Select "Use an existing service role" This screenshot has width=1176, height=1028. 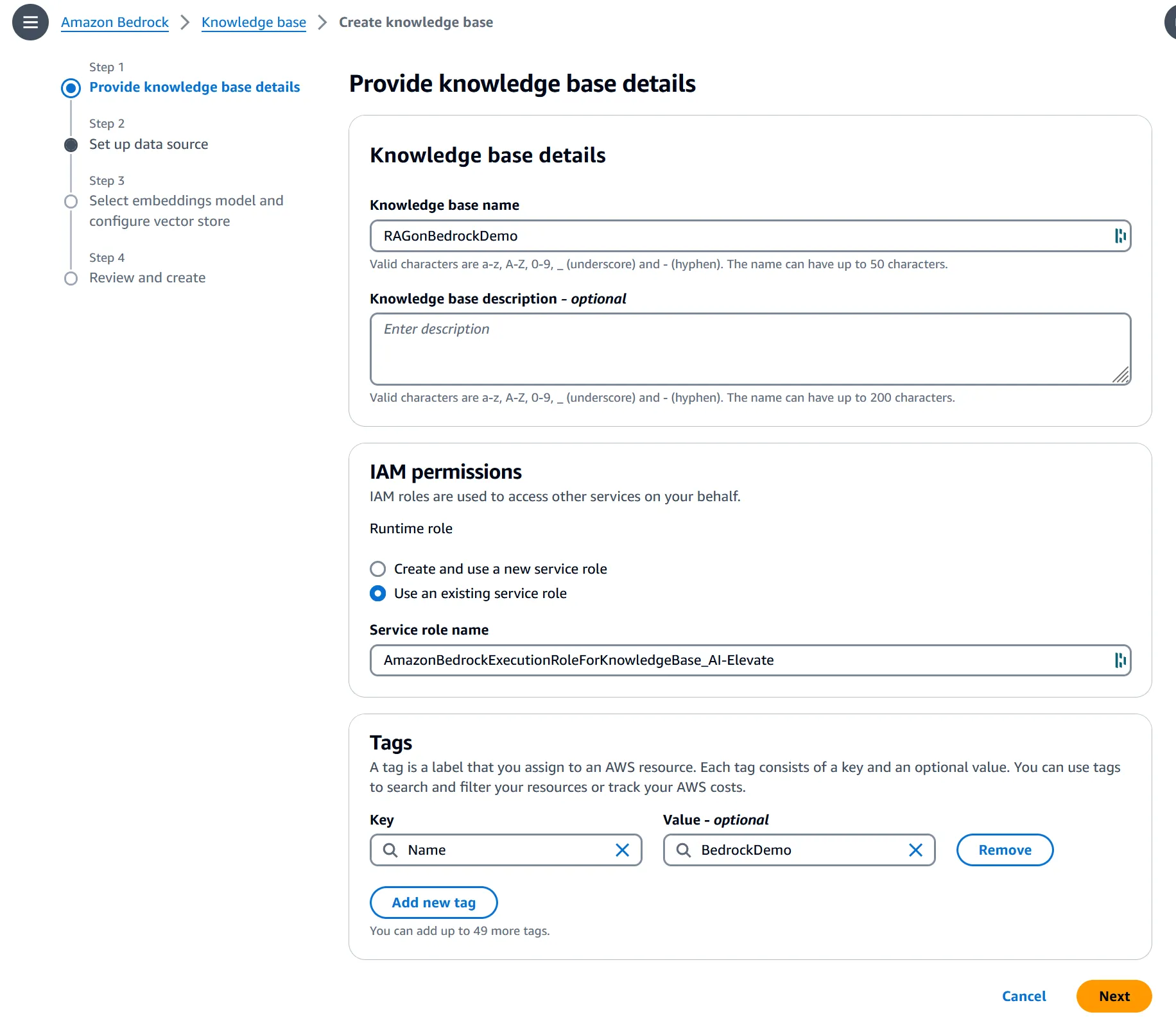point(377,593)
